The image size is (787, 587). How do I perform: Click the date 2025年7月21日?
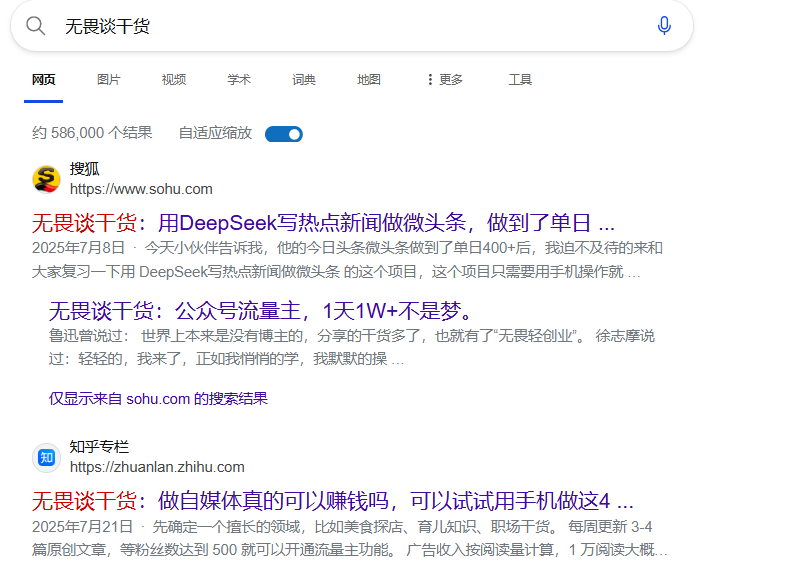(82, 527)
